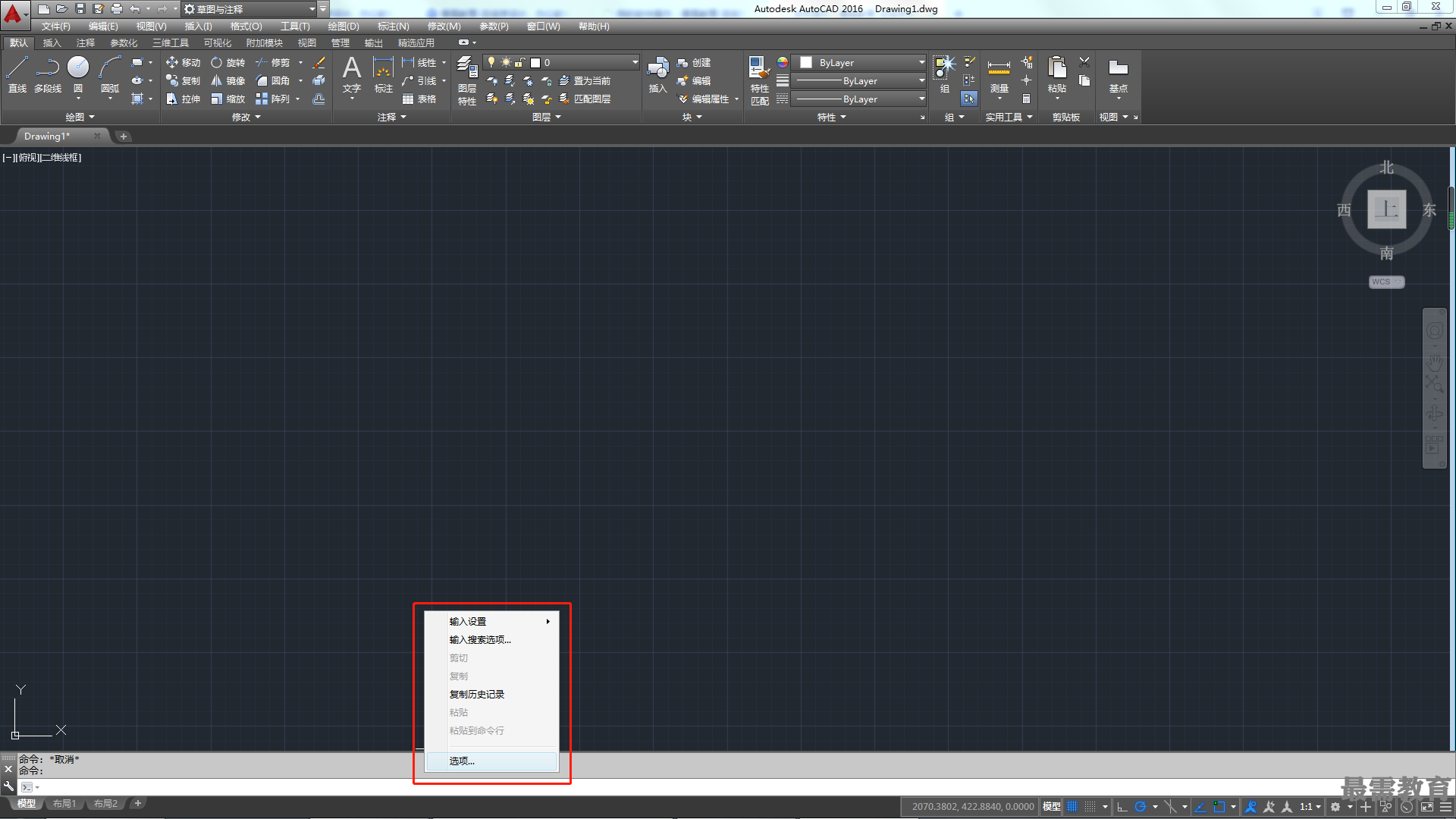Open the quick calculator icon
The image size is (1456, 819).
pos(1026,99)
